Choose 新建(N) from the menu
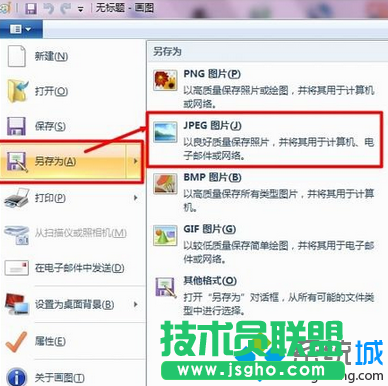The width and height of the screenshot is (388, 386). point(51,56)
